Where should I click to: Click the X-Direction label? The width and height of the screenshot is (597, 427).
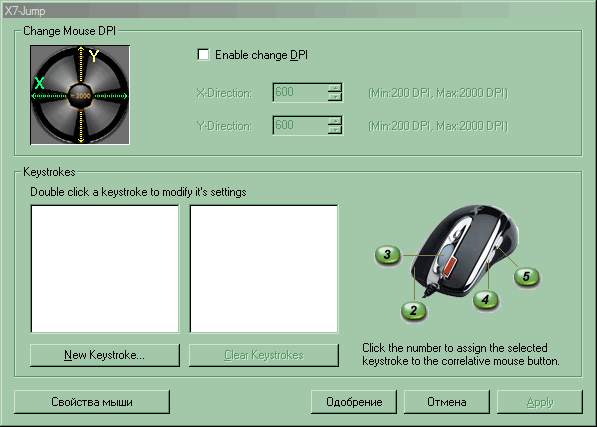(224, 93)
